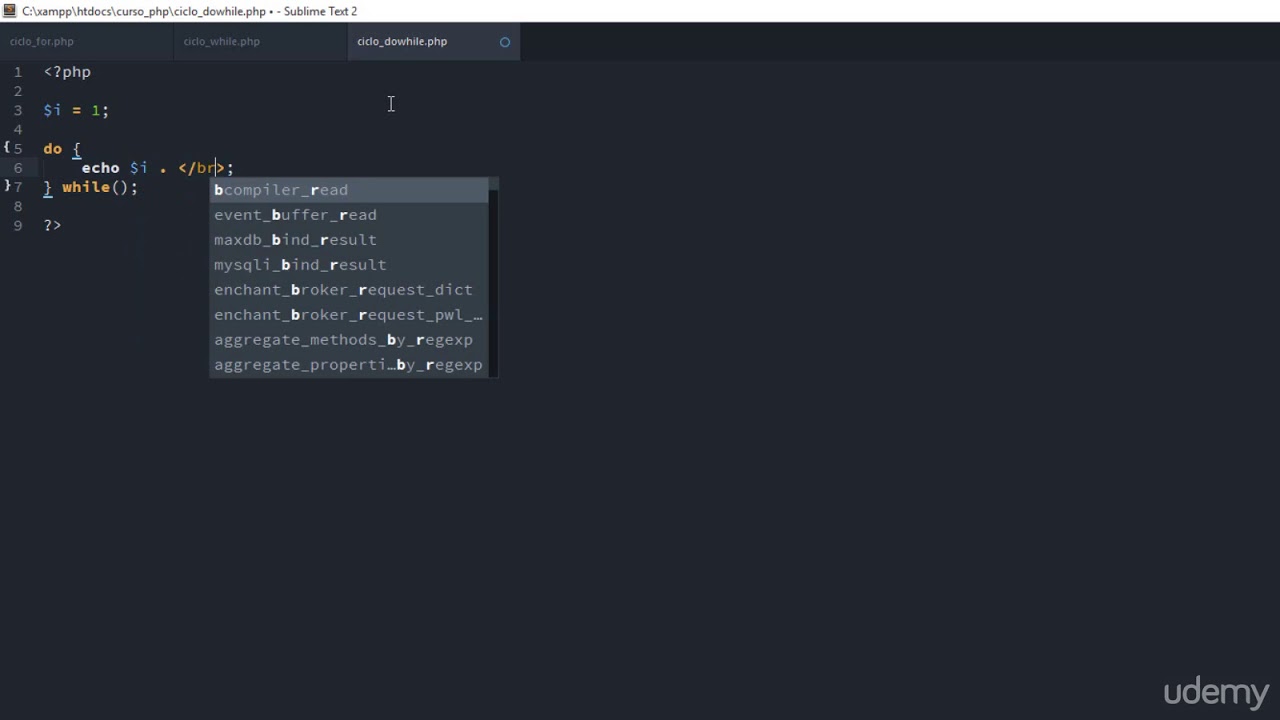Image resolution: width=1280 pixels, height=720 pixels.
Task: Select aggregate_properti…by_regexp suggestion
Action: (x=349, y=365)
